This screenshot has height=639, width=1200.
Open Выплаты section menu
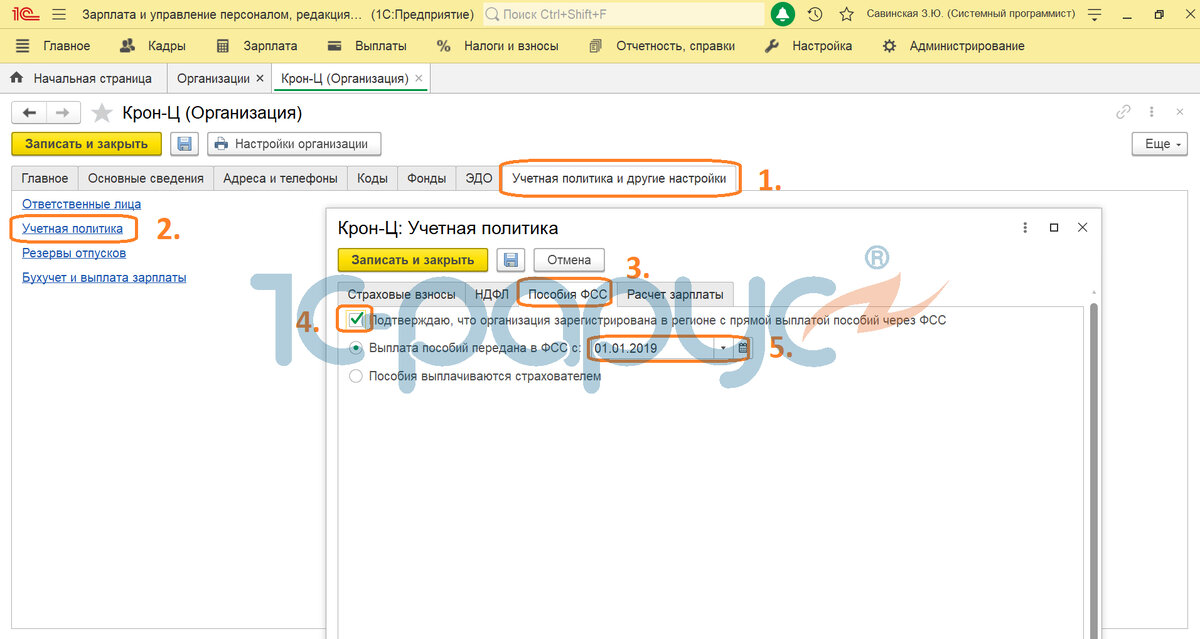pyautogui.click(x=367, y=46)
